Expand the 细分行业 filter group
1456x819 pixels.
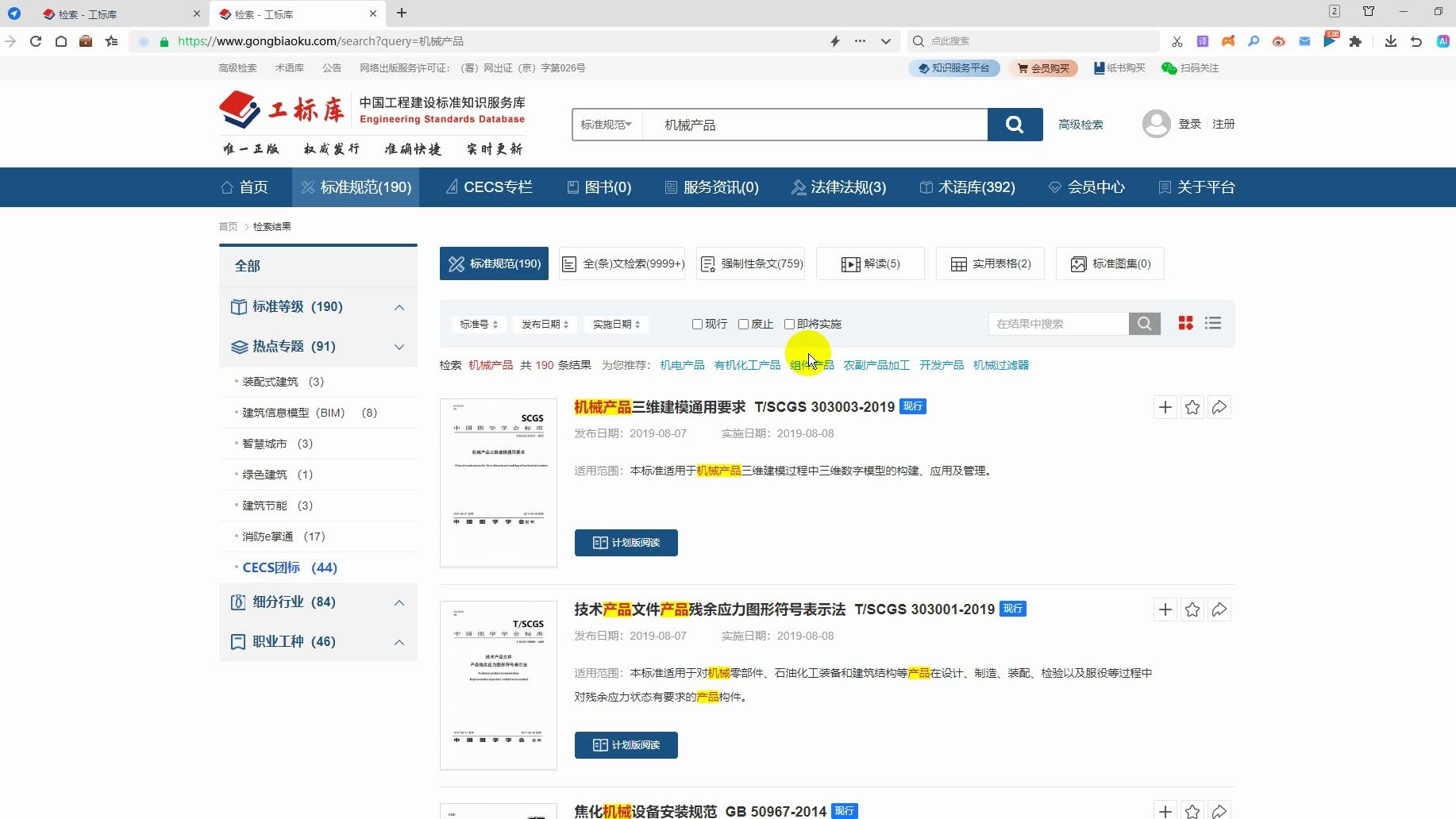(x=399, y=602)
